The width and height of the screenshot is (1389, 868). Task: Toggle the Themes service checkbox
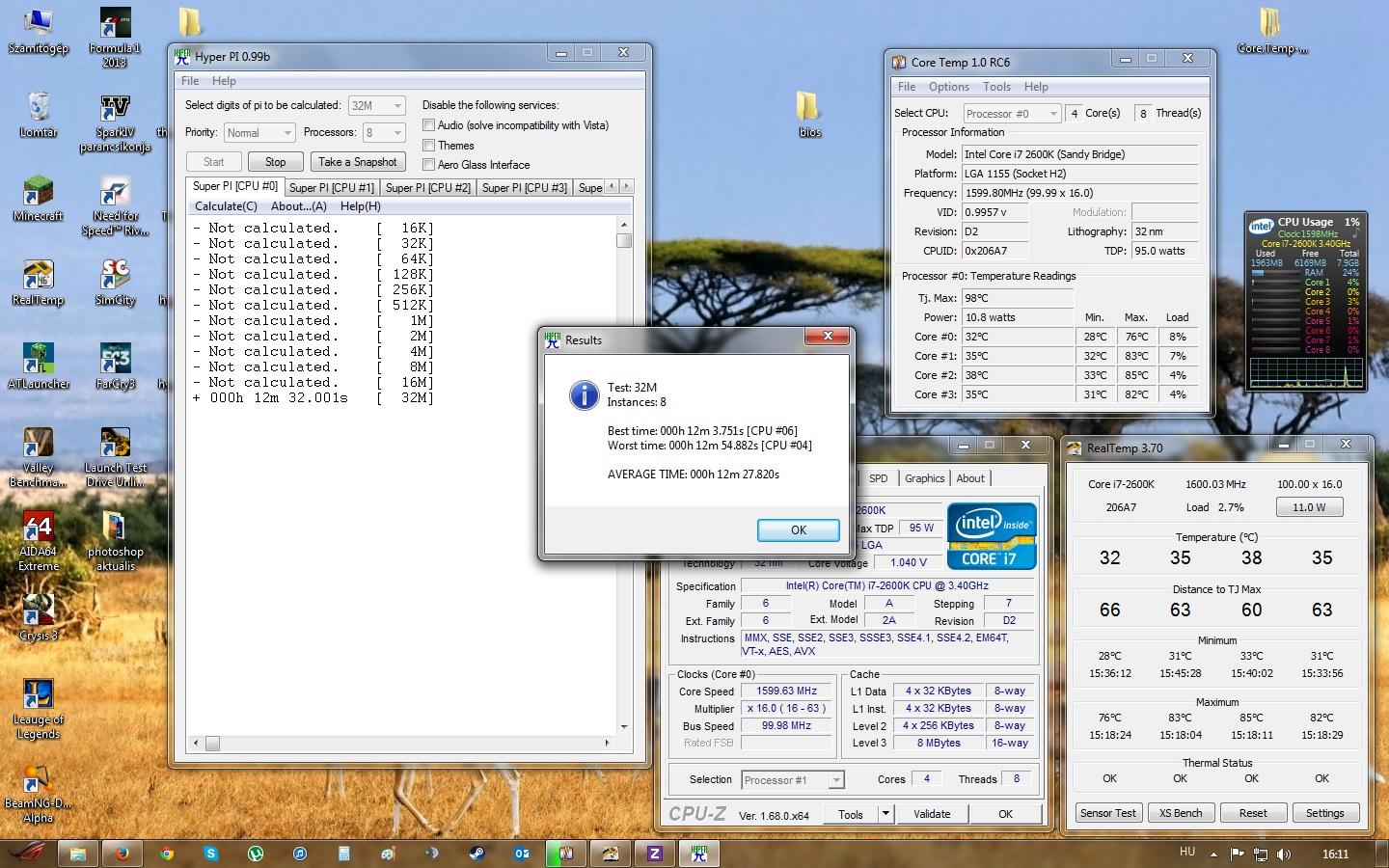click(428, 145)
